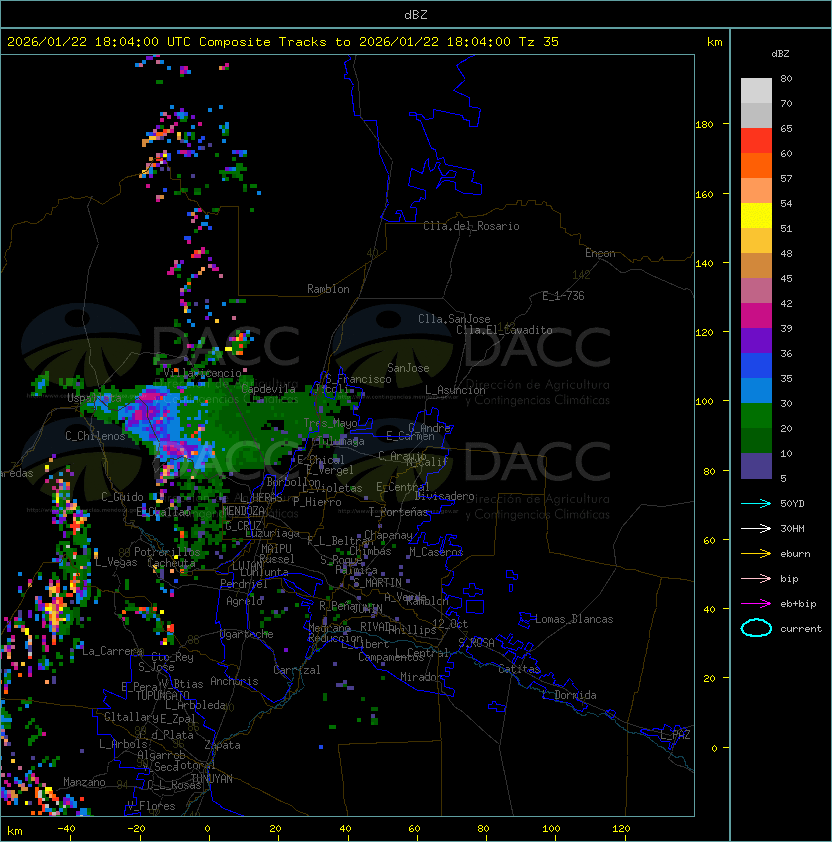
Task: Click the La_Carrera label on the map
Action: point(113,651)
